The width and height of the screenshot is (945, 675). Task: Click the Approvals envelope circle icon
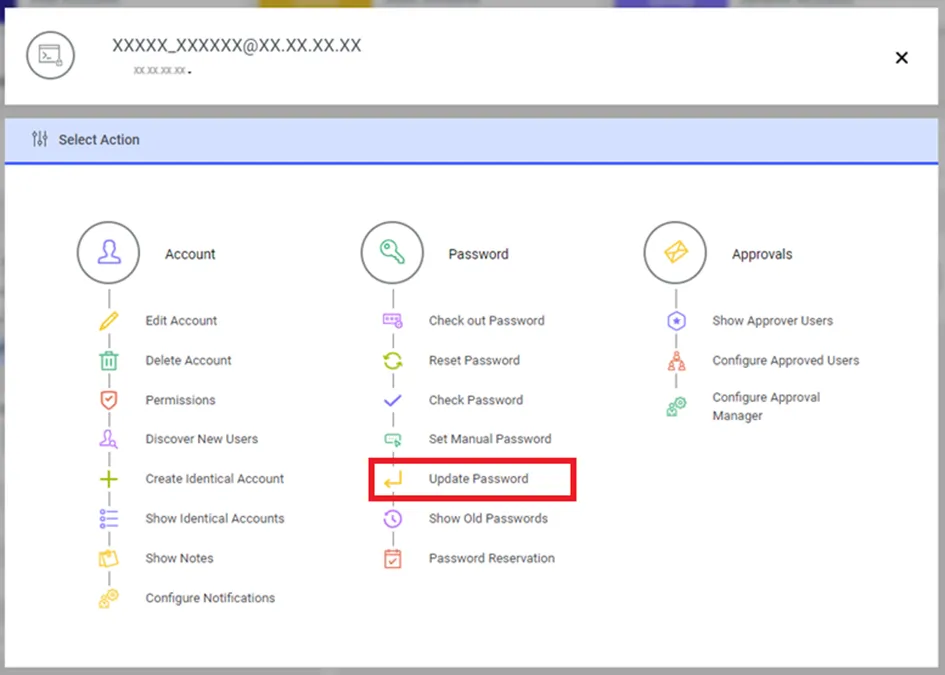675,253
